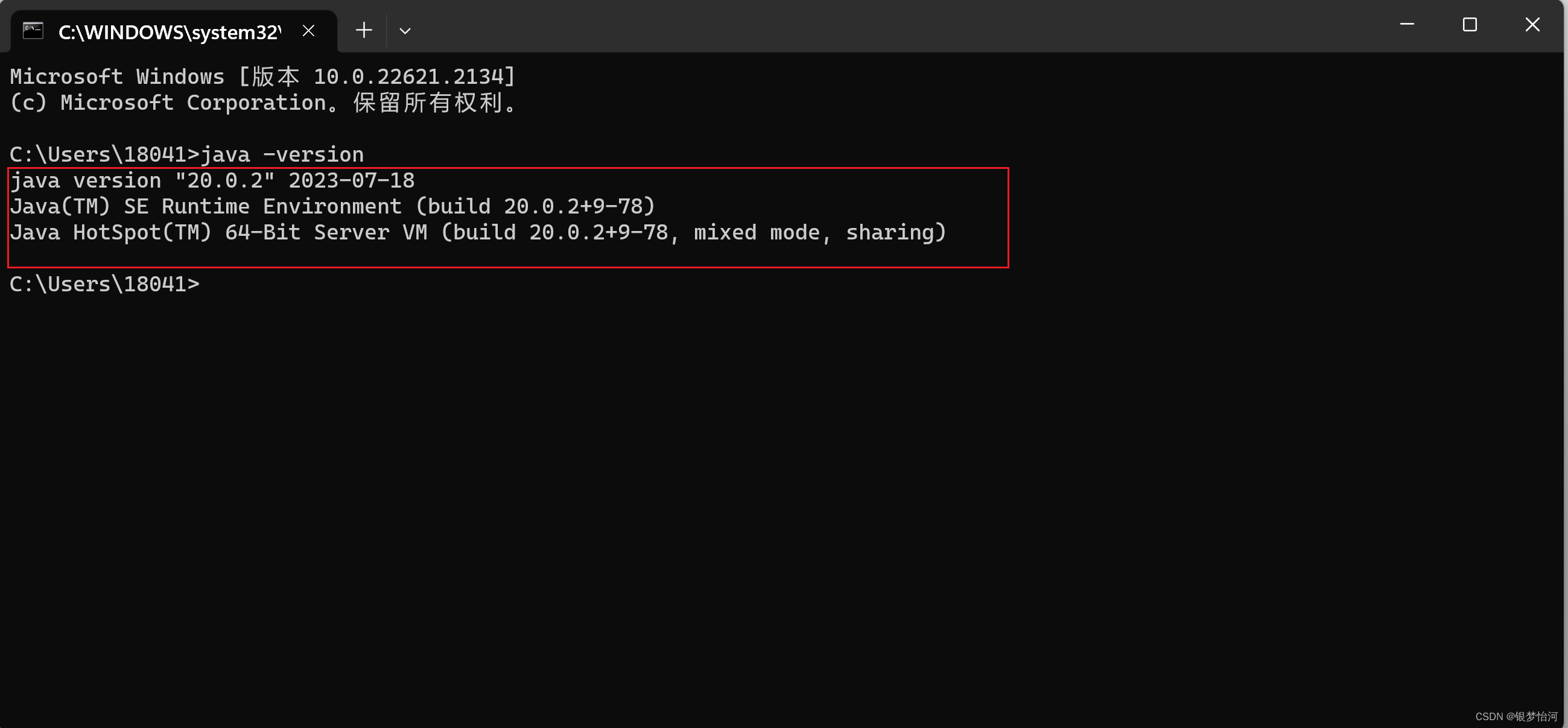
Task: Click the Java HotSpot 64-Bit Server VM line
Action: [478, 232]
